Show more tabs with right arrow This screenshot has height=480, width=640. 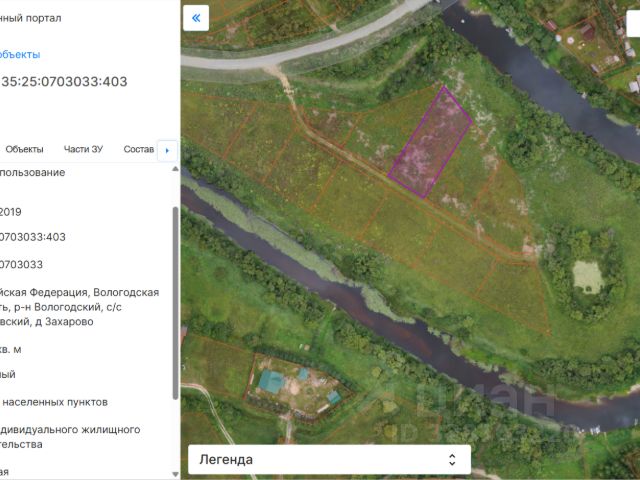click(x=167, y=151)
